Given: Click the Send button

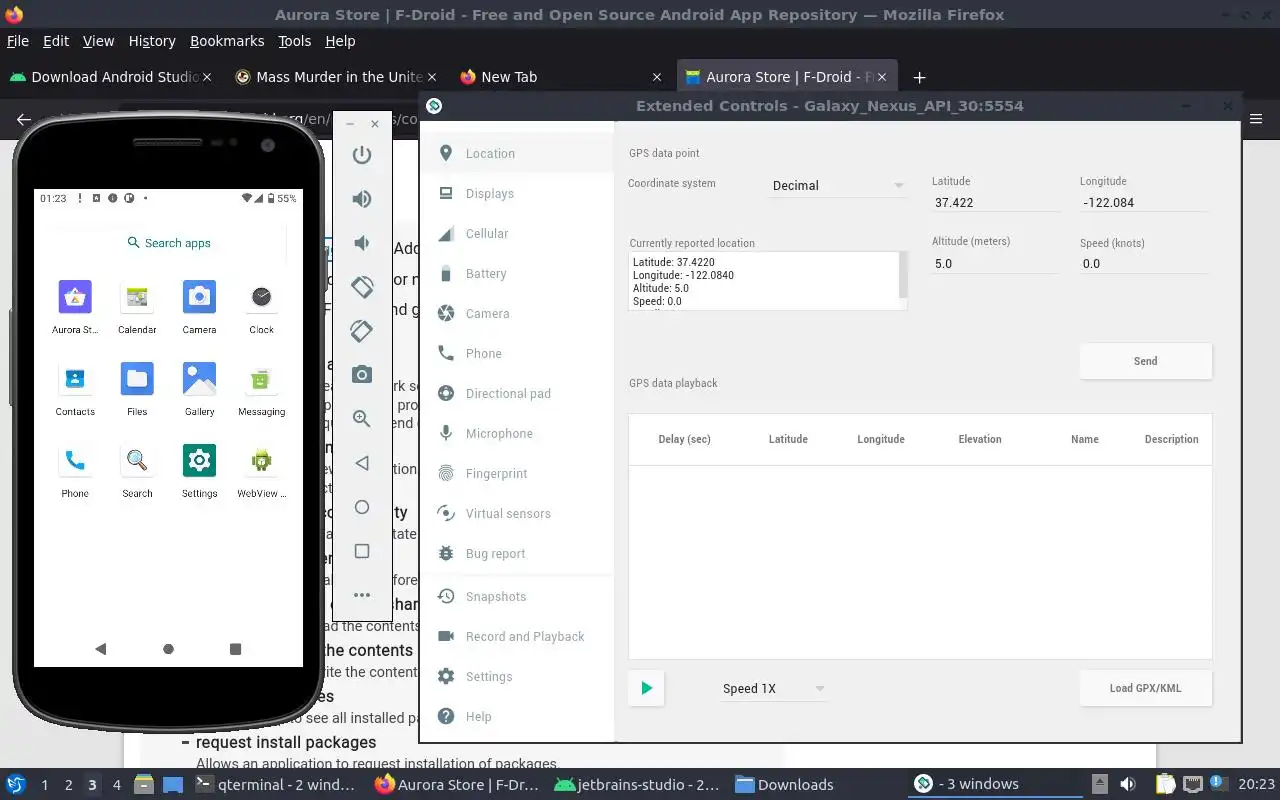Looking at the screenshot, I should click(1146, 361).
